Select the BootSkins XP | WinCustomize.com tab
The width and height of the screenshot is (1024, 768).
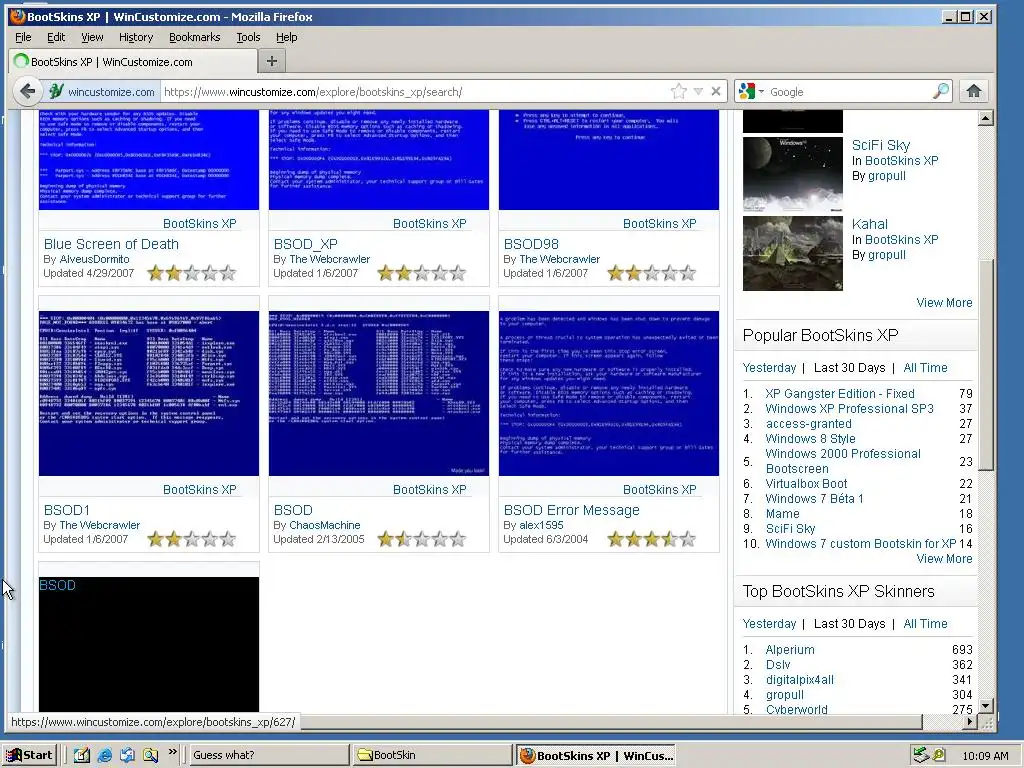tap(134, 62)
